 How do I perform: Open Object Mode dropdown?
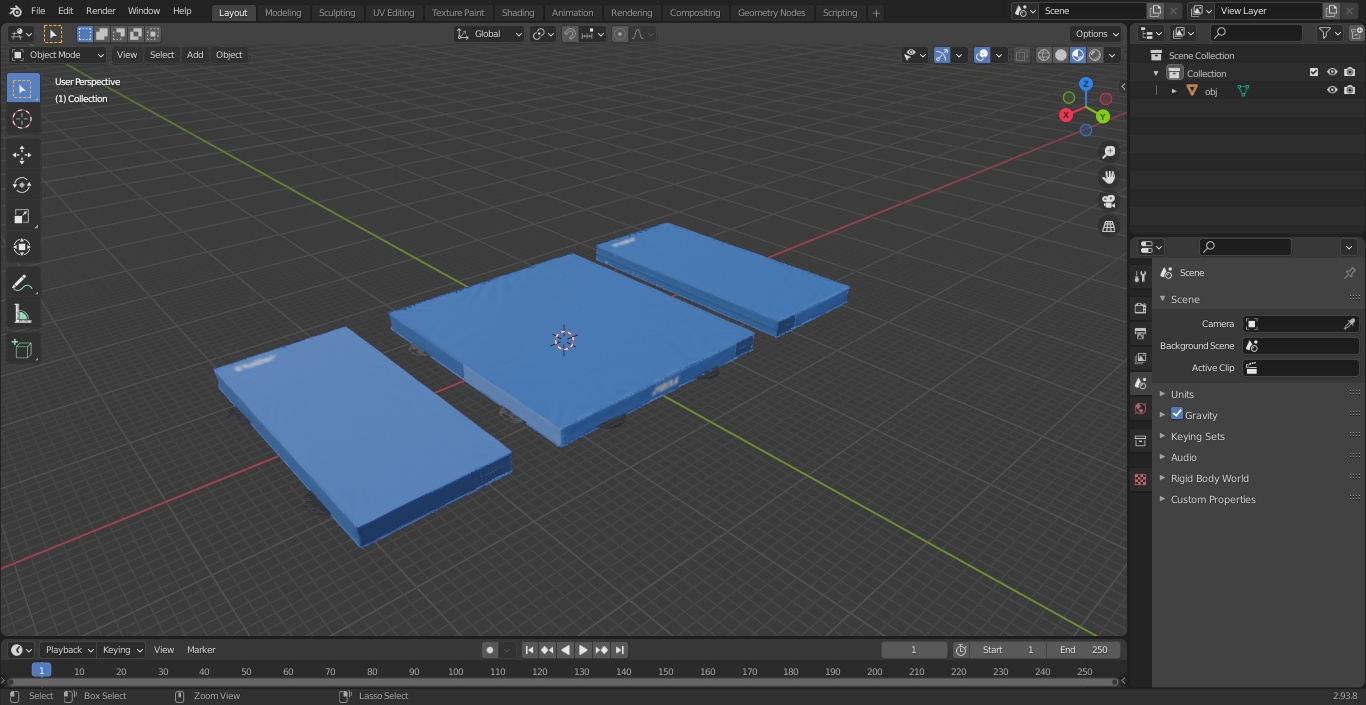point(58,55)
